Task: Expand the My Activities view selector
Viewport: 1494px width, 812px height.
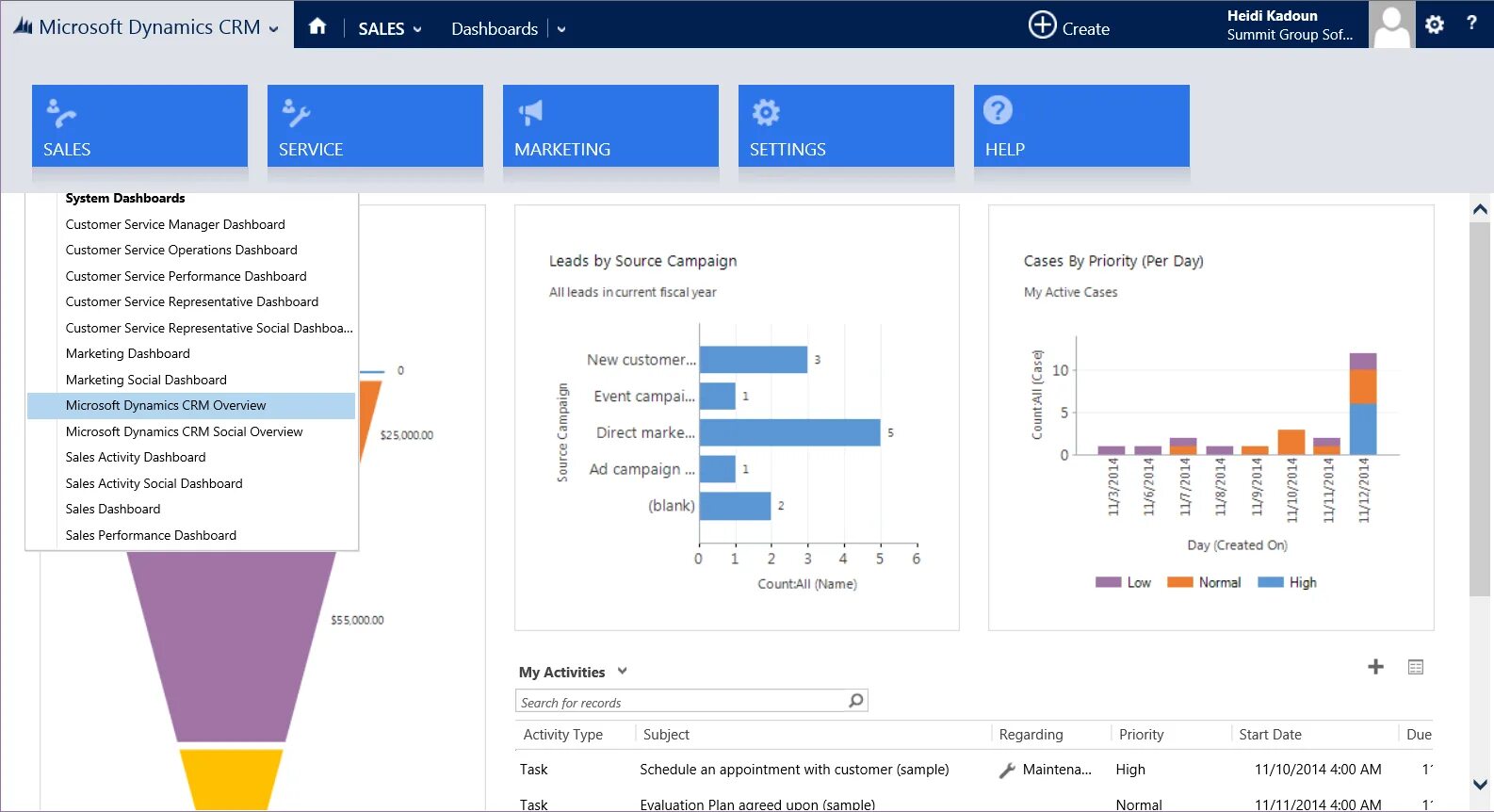Action: pos(622,672)
